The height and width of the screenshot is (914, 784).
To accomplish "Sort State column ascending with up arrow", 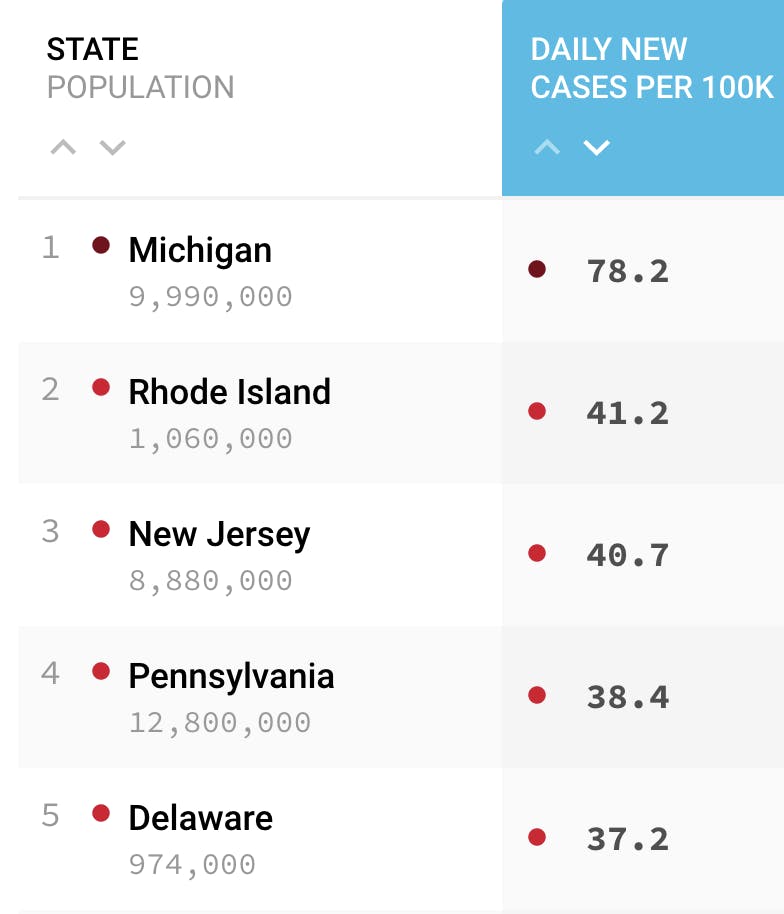I will tap(63, 148).
